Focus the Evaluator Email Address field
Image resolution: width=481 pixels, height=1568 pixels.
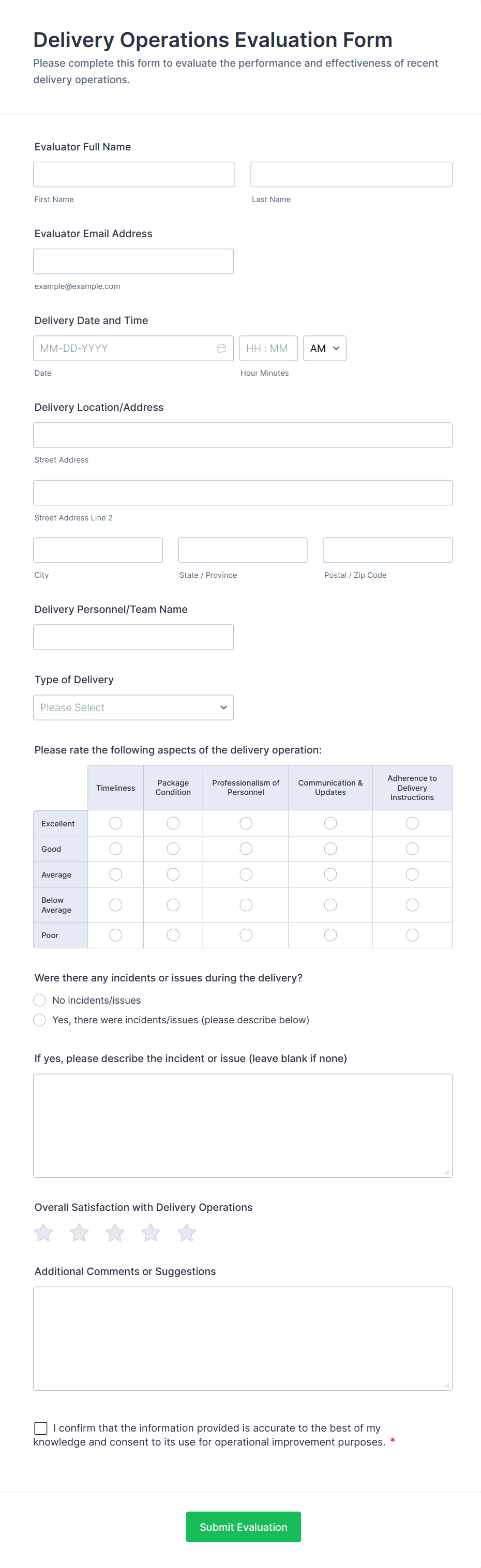point(133,261)
